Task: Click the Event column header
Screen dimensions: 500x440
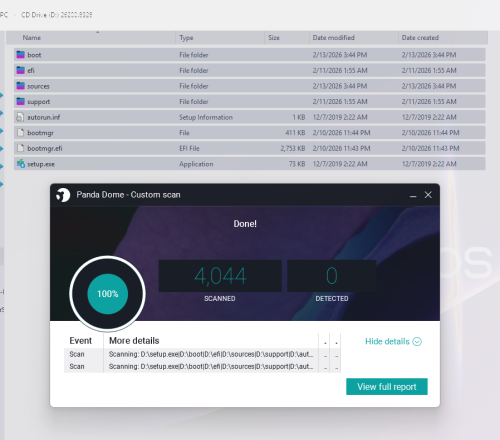Action: point(80,341)
